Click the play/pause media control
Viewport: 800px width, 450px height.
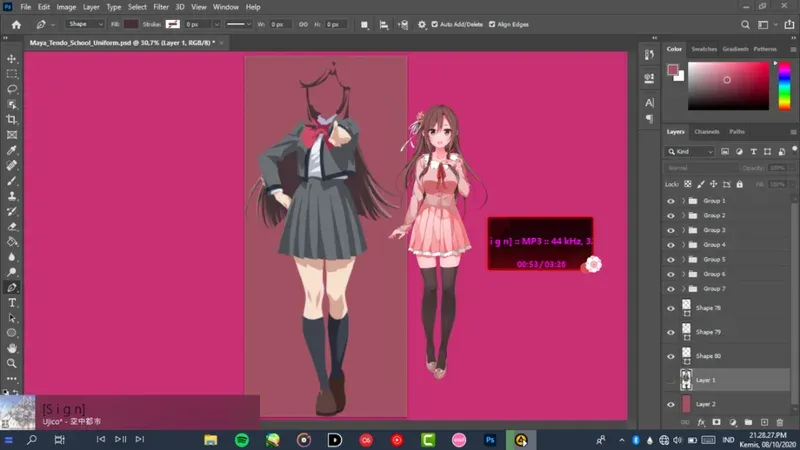pos(120,439)
